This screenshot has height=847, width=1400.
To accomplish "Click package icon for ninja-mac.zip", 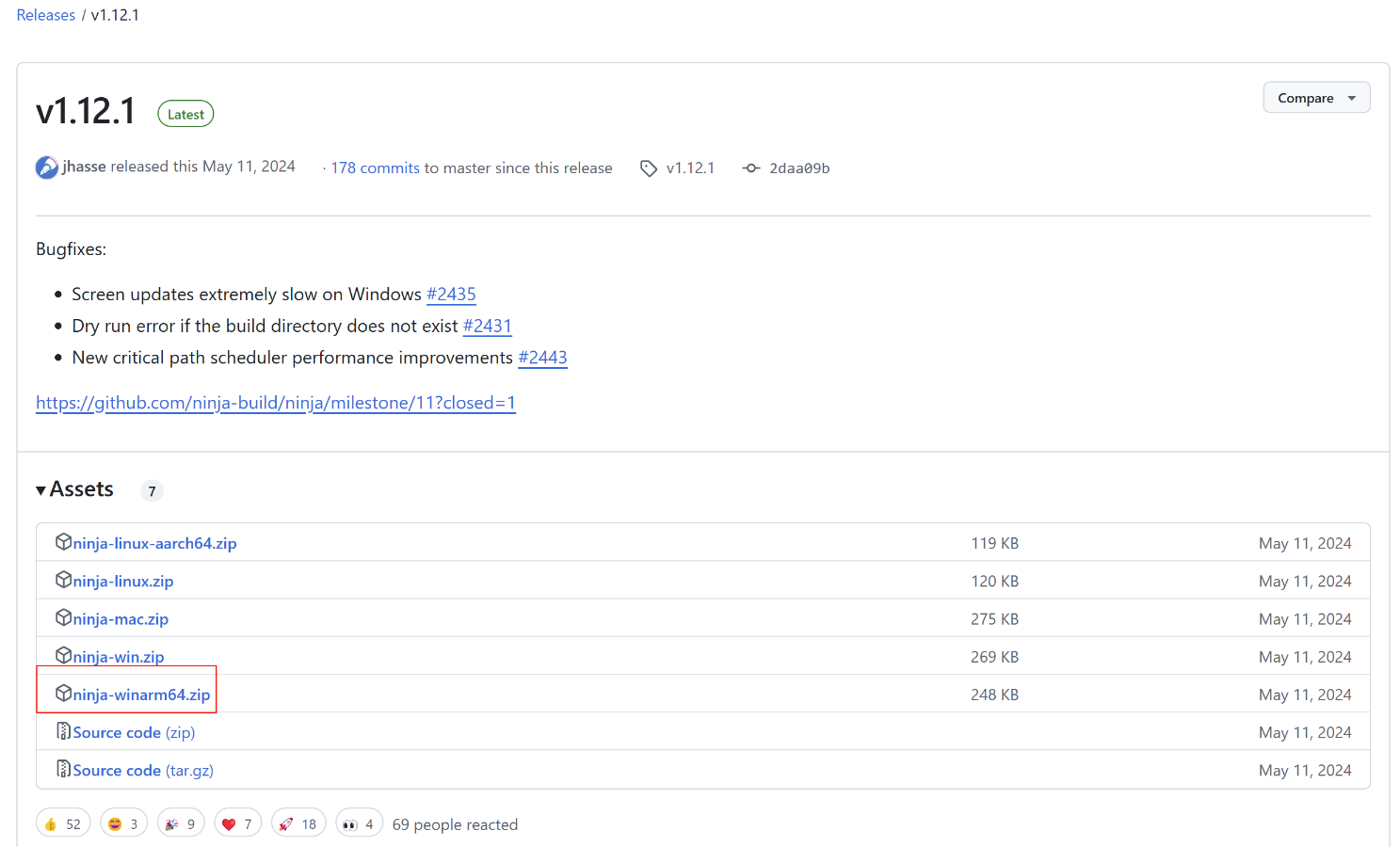I will pyautogui.click(x=63, y=617).
